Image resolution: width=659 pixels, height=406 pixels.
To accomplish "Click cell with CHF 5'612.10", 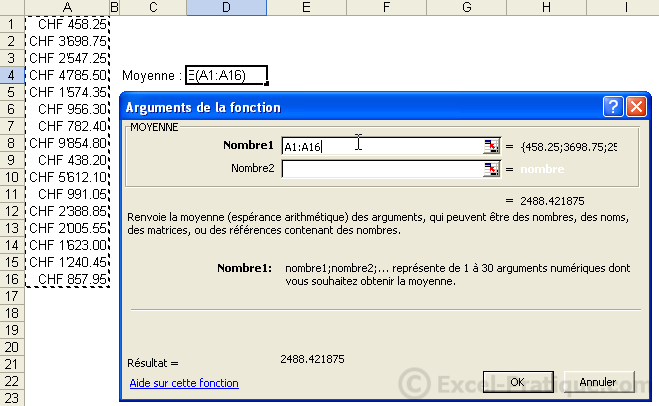I will tap(67, 177).
